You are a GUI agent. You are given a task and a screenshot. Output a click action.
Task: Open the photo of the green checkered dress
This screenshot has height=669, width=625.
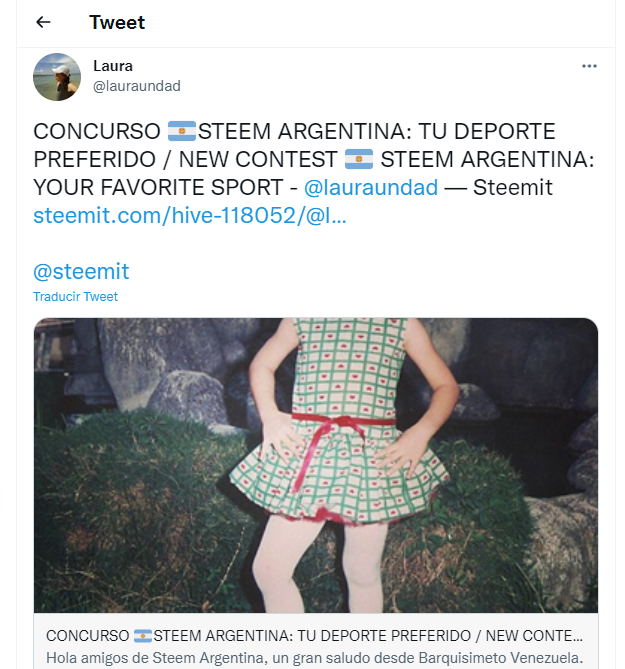[316, 465]
